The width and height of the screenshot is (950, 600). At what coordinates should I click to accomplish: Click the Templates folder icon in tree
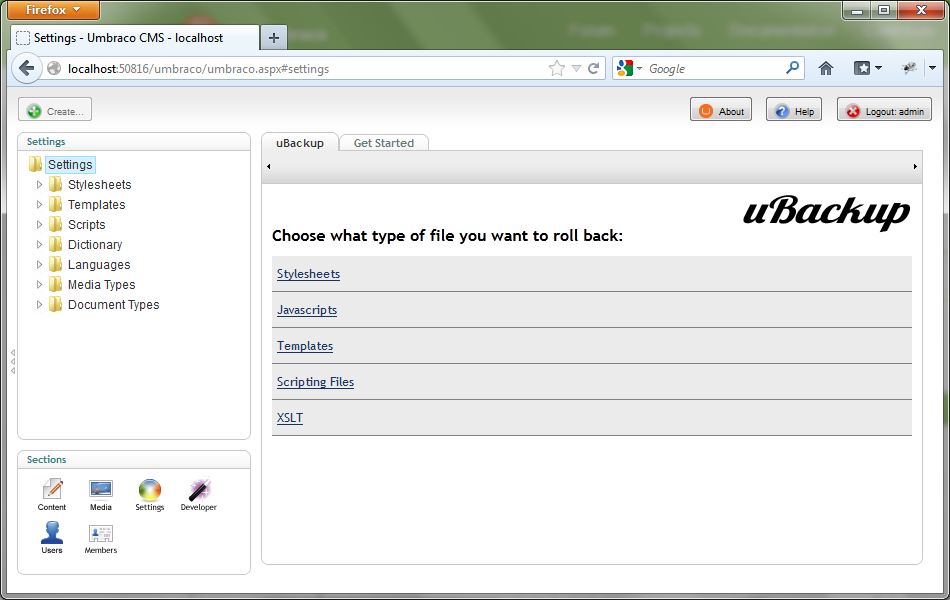tap(56, 204)
